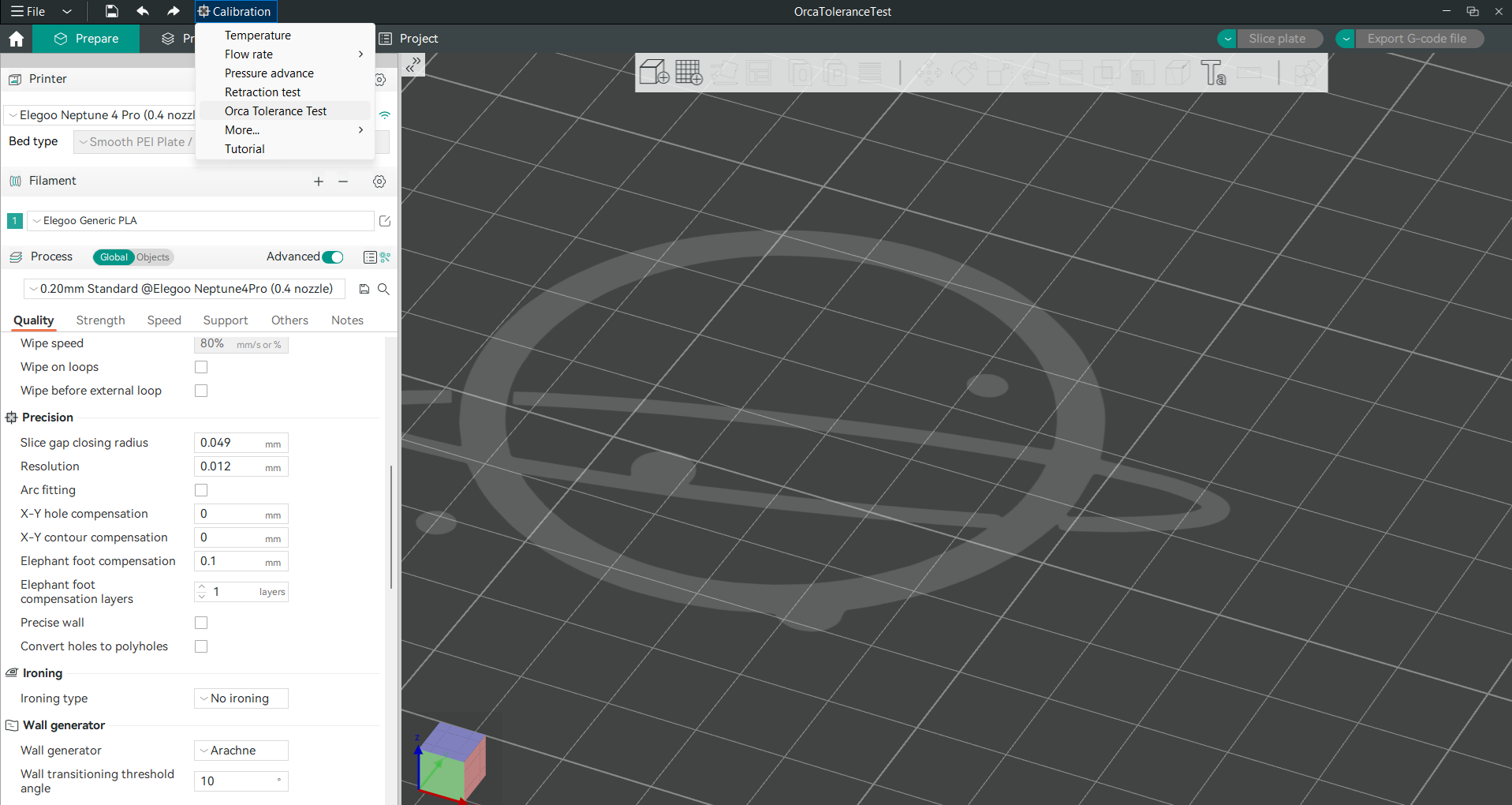Click the Add plate grid icon
Screen dimensions: 1512x805
pyautogui.click(x=689, y=73)
